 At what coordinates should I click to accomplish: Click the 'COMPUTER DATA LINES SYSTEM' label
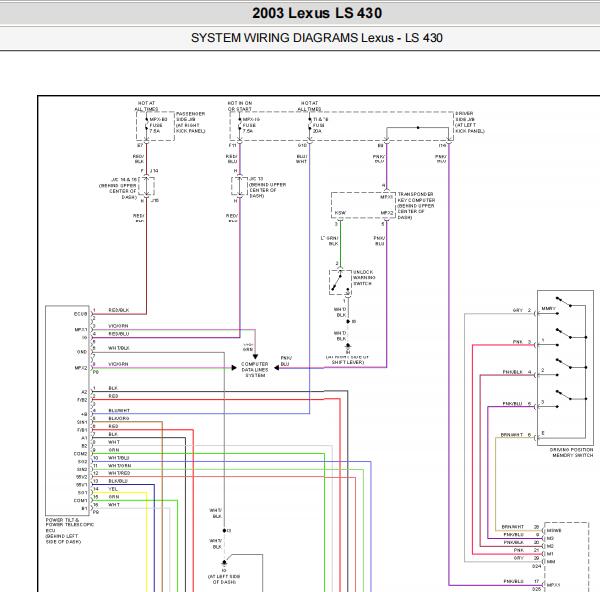tap(255, 370)
